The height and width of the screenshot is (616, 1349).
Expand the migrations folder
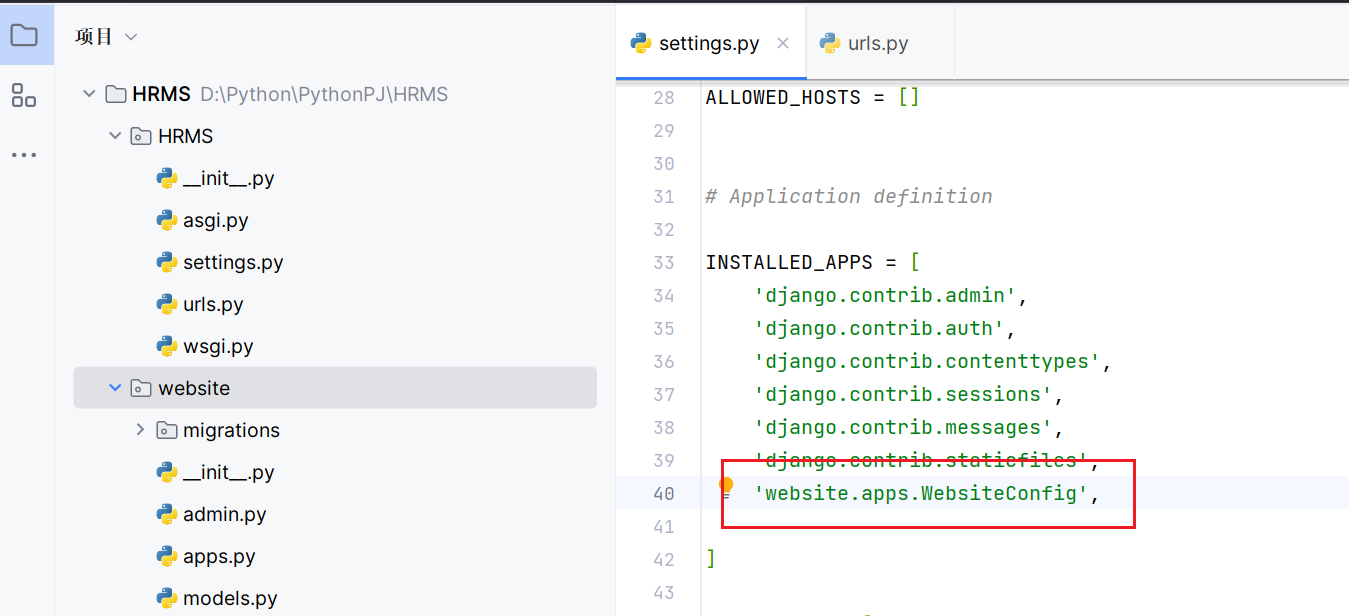pos(140,430)
